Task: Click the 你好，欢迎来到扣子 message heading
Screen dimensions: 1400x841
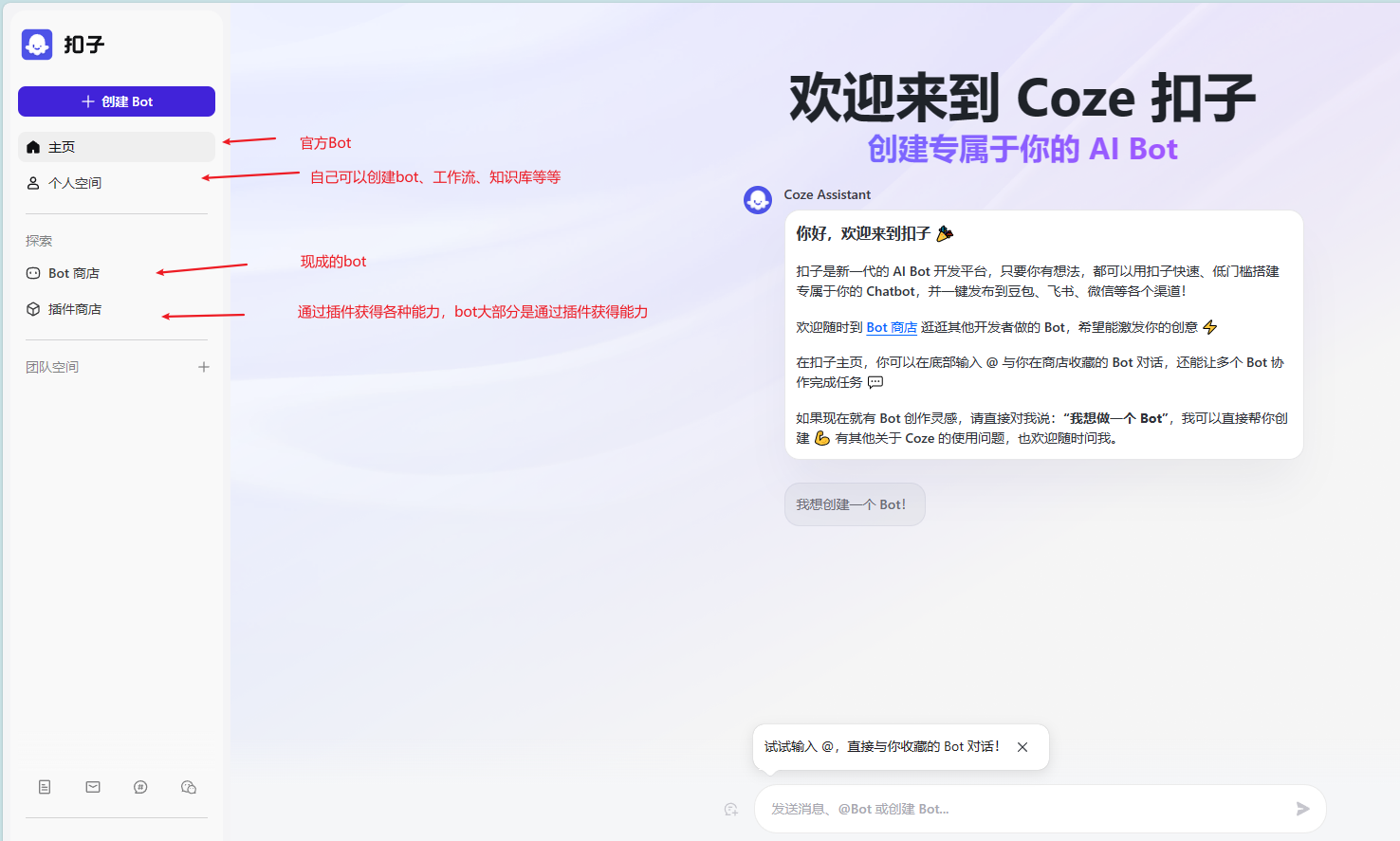Action: pyautogui.click(x=875, y=233)
